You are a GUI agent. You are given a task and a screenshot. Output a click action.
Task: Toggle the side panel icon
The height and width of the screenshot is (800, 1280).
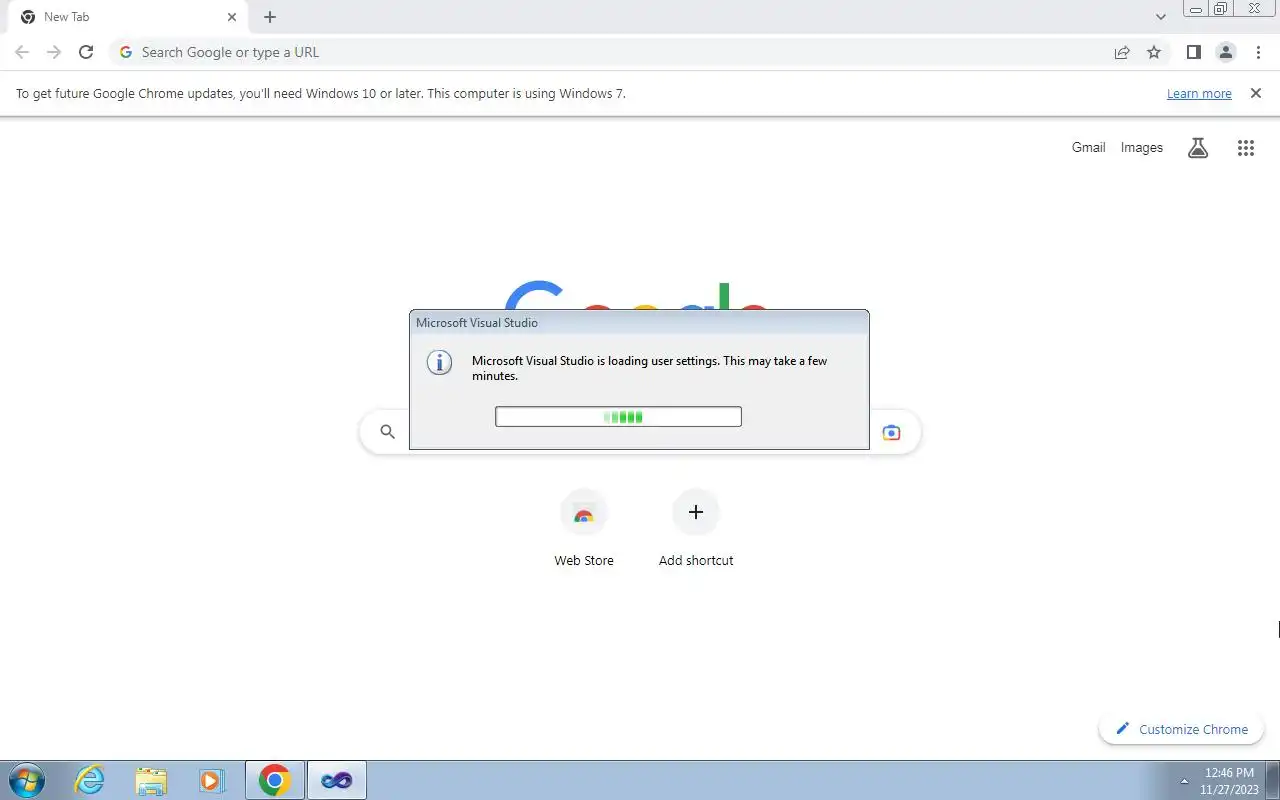coord(1193,52)
